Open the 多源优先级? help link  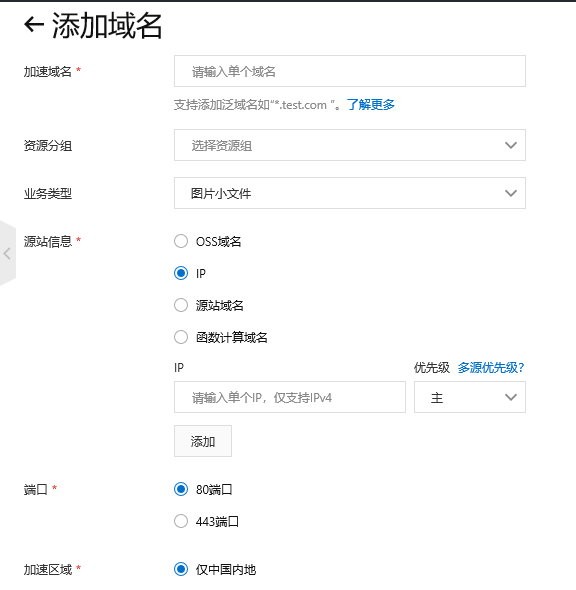(491, 368)
